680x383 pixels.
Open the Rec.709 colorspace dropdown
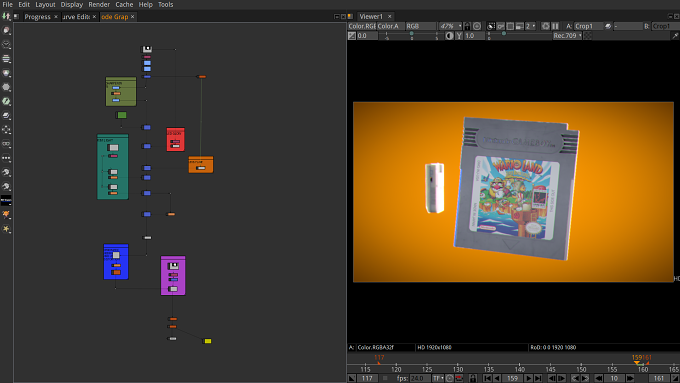(567, 36)
